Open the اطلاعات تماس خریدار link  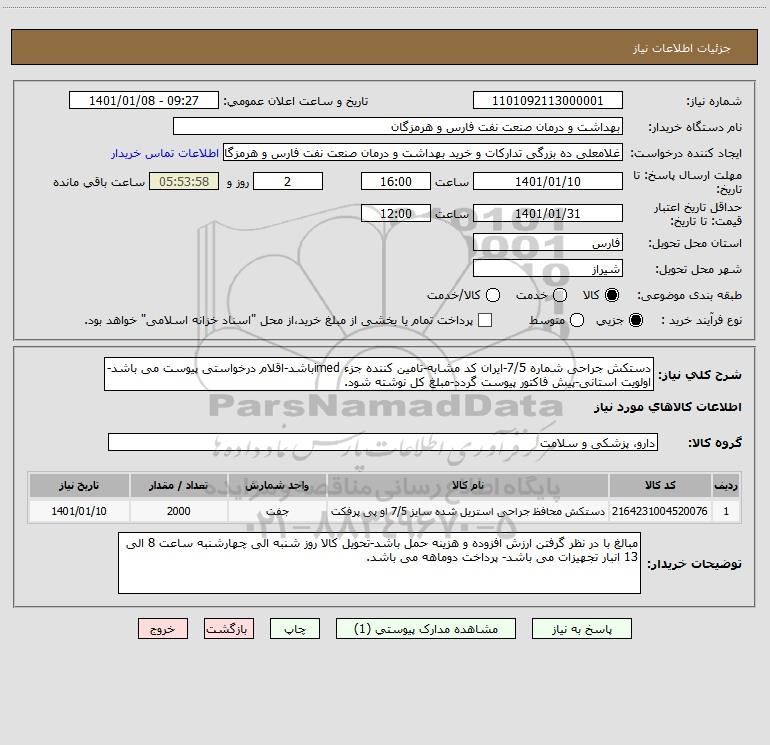[x=165, y=153]
